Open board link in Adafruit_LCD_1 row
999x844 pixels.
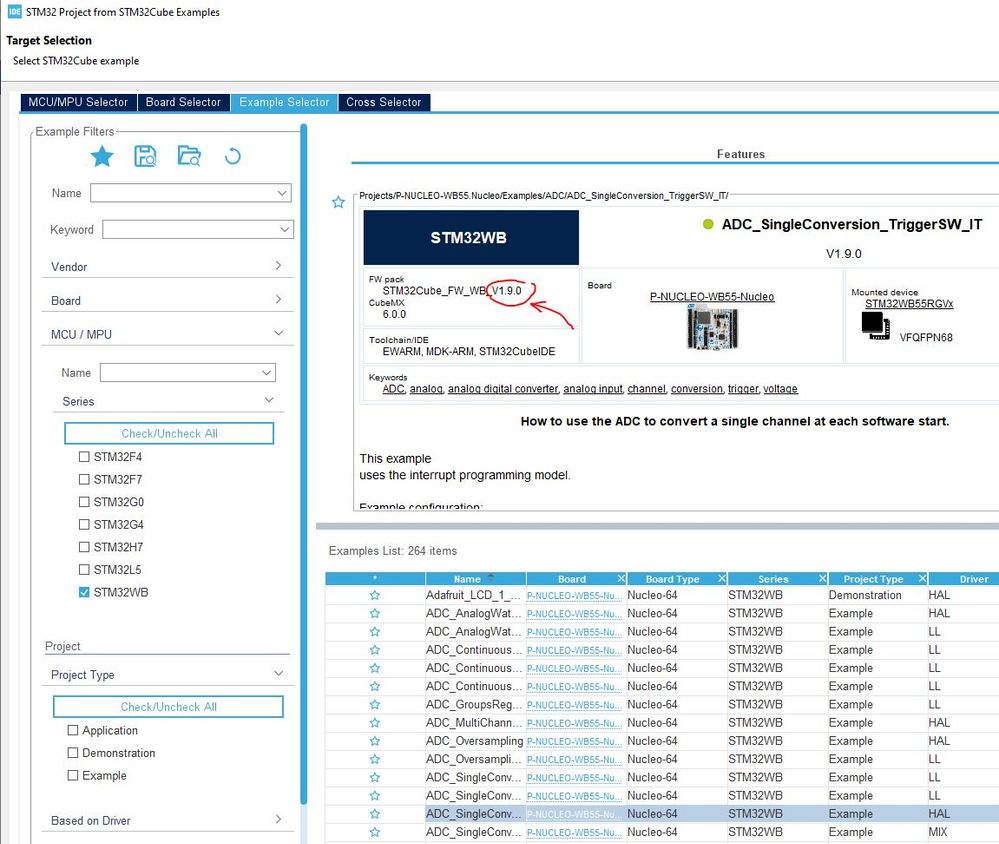(574, 596)
